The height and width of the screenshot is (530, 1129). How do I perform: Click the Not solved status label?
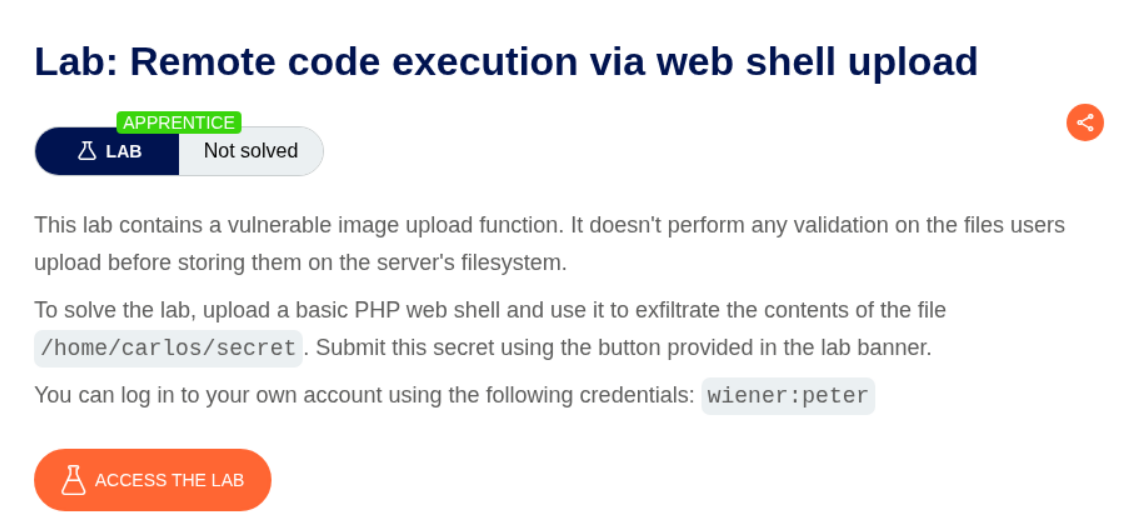pyautogui.click(x=251, y=151)
